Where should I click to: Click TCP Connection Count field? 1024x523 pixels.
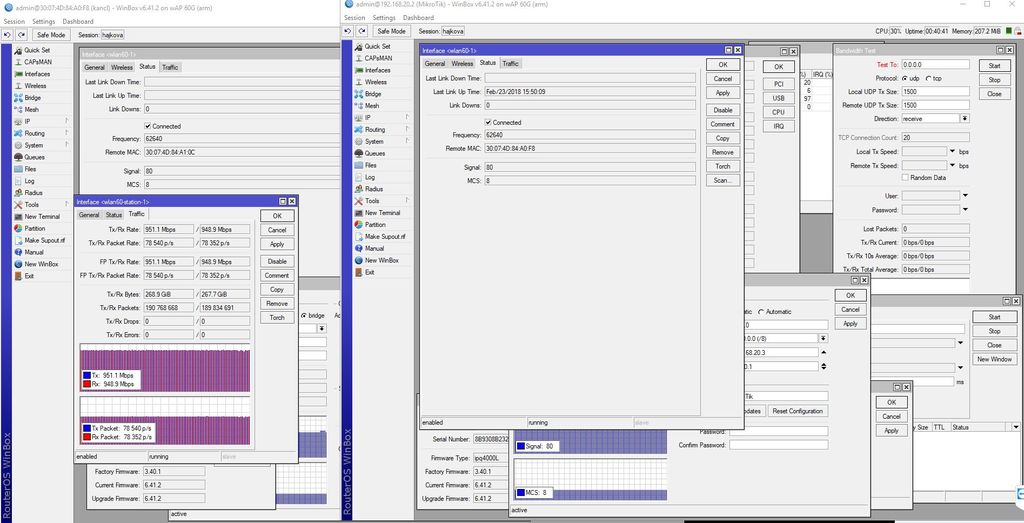click(935, 138)
